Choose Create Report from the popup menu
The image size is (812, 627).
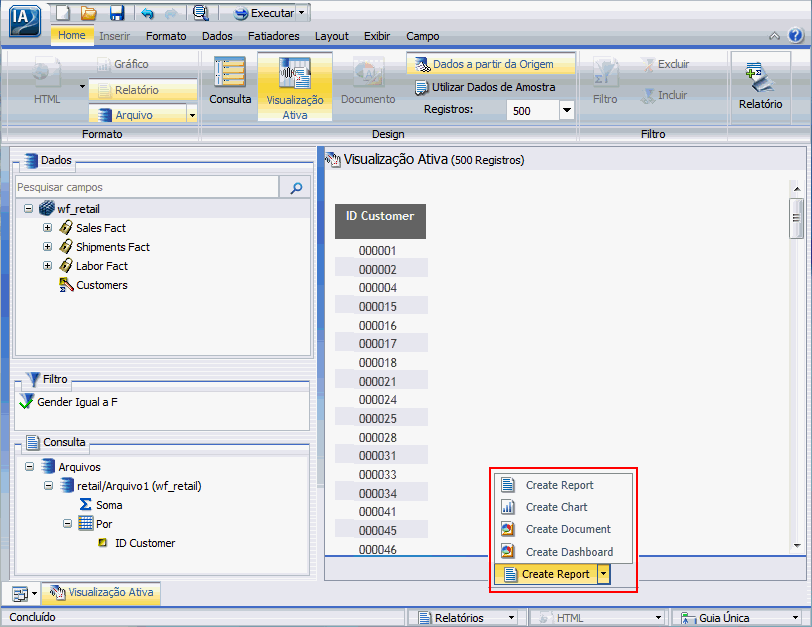point(563,485)
